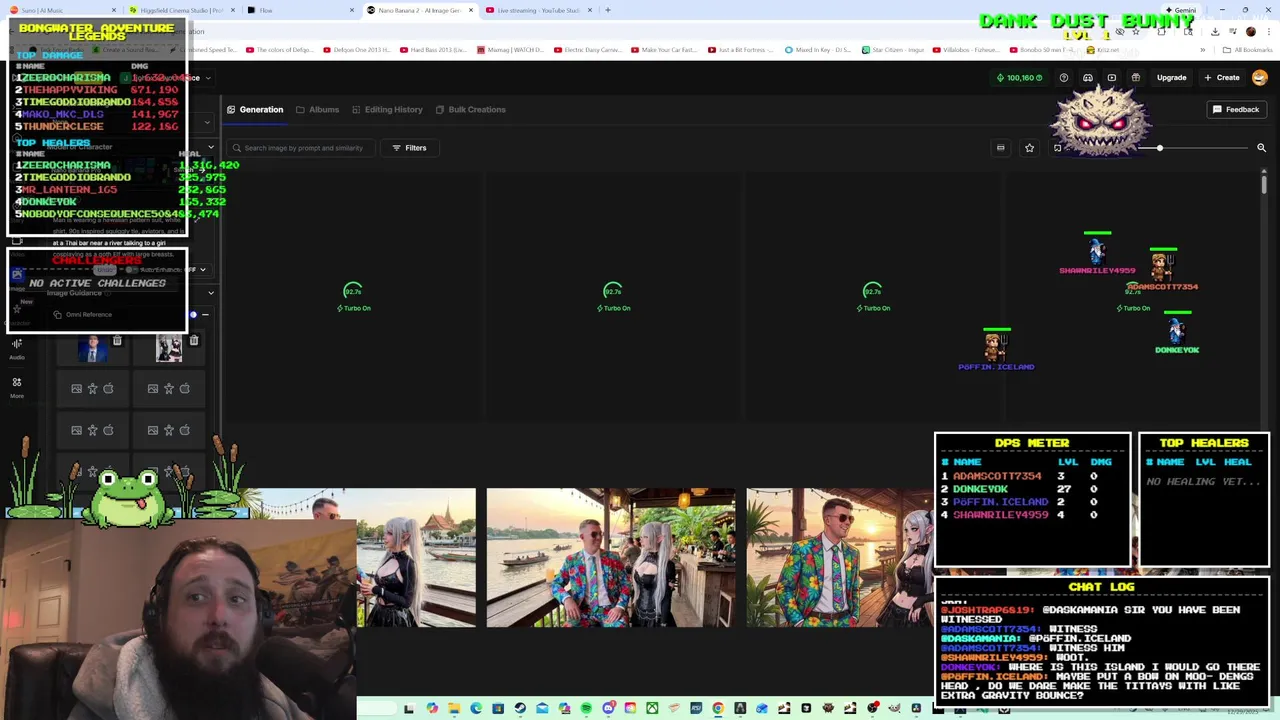This screenshot has height=720, width=1280.
Task: Expand the Auto Enhance dropdown arrow
Action: (x=202, y=270)
